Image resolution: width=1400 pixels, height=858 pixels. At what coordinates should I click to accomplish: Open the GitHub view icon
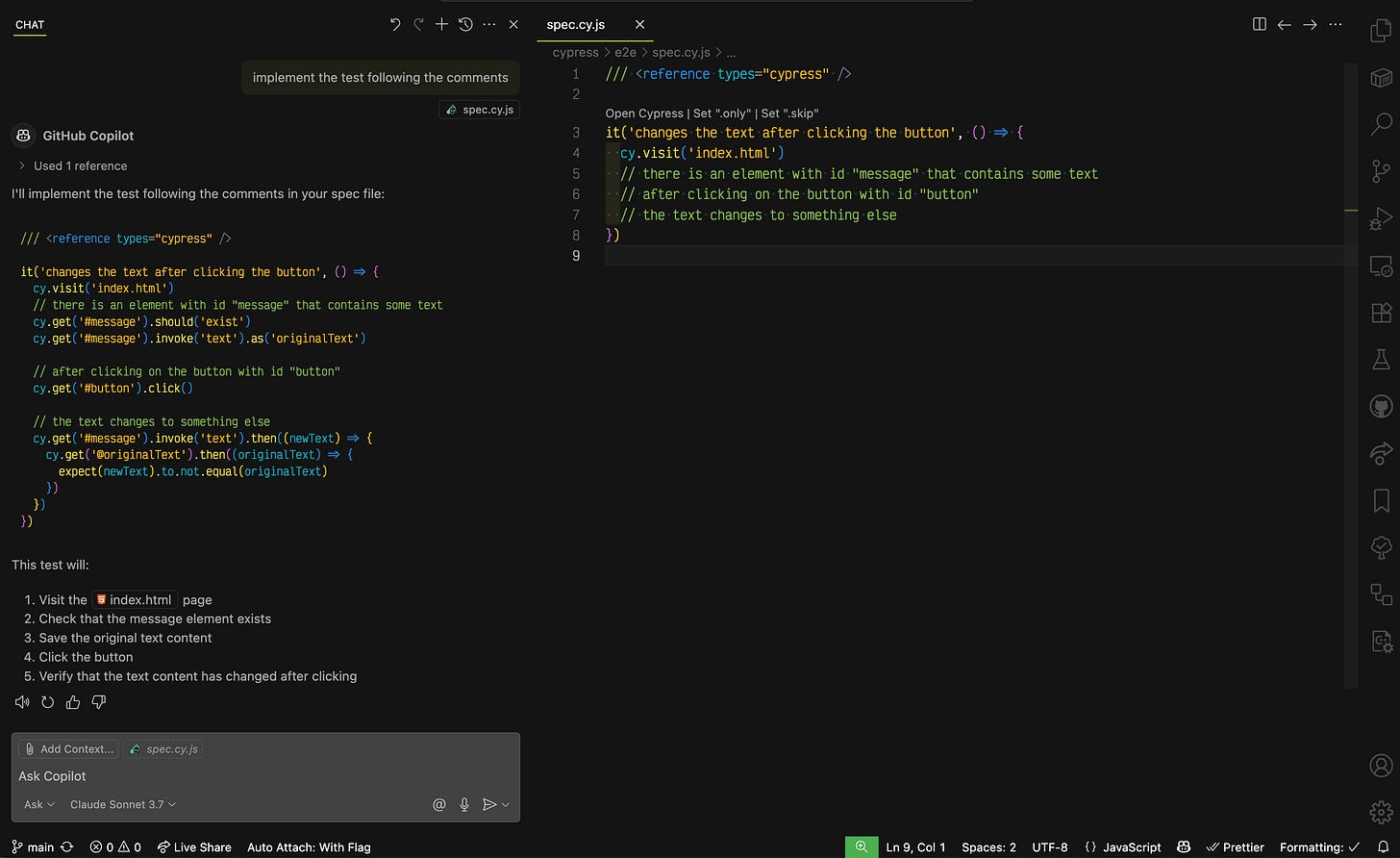click(x=1381, y=407)
